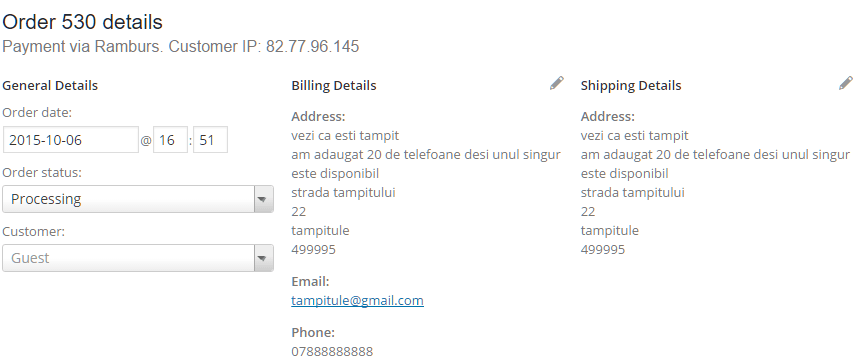Open the tampitule@gmail.com email link
The image size is (864, 364).
tap(357, 301)
